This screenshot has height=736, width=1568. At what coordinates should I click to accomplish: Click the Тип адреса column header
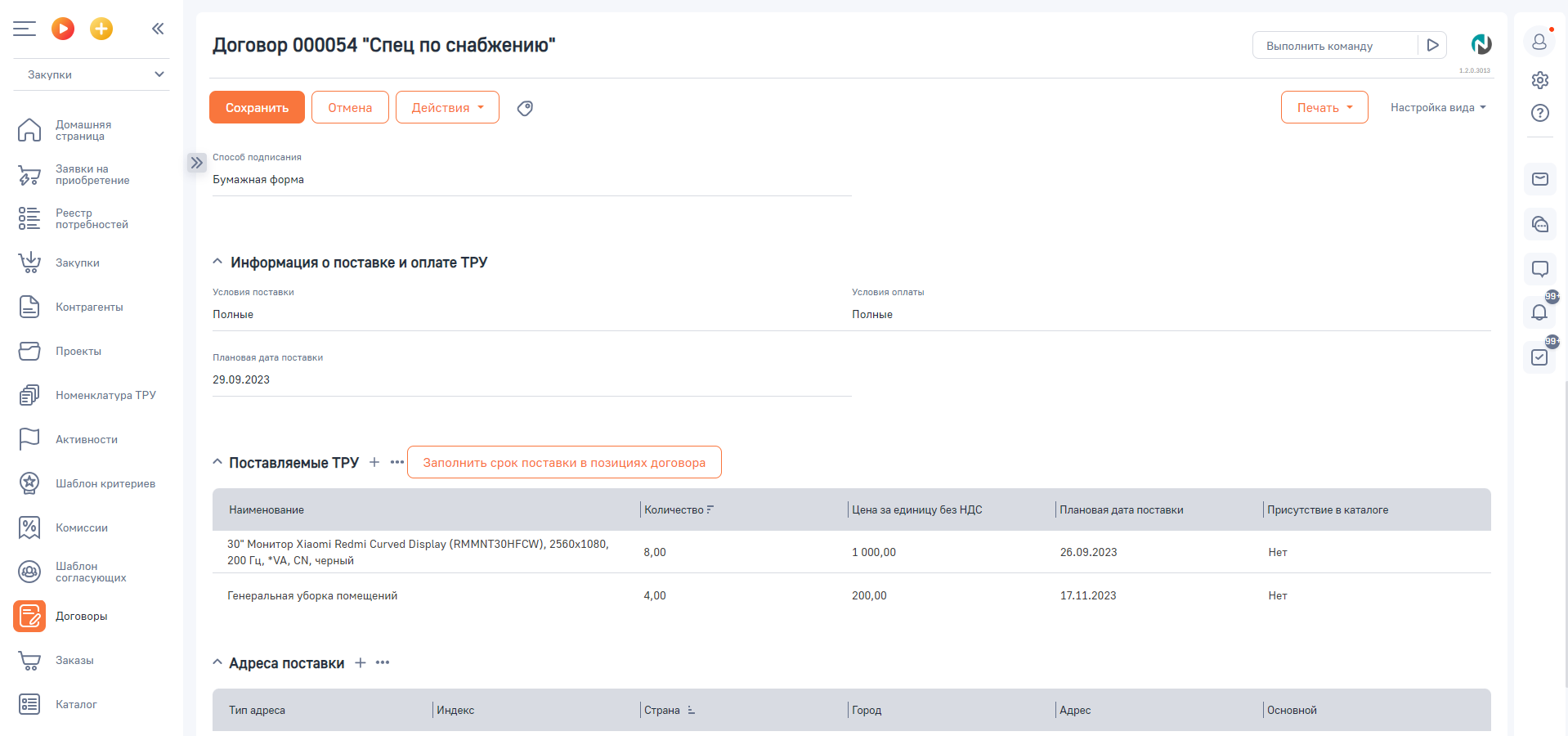pos(257,710)
